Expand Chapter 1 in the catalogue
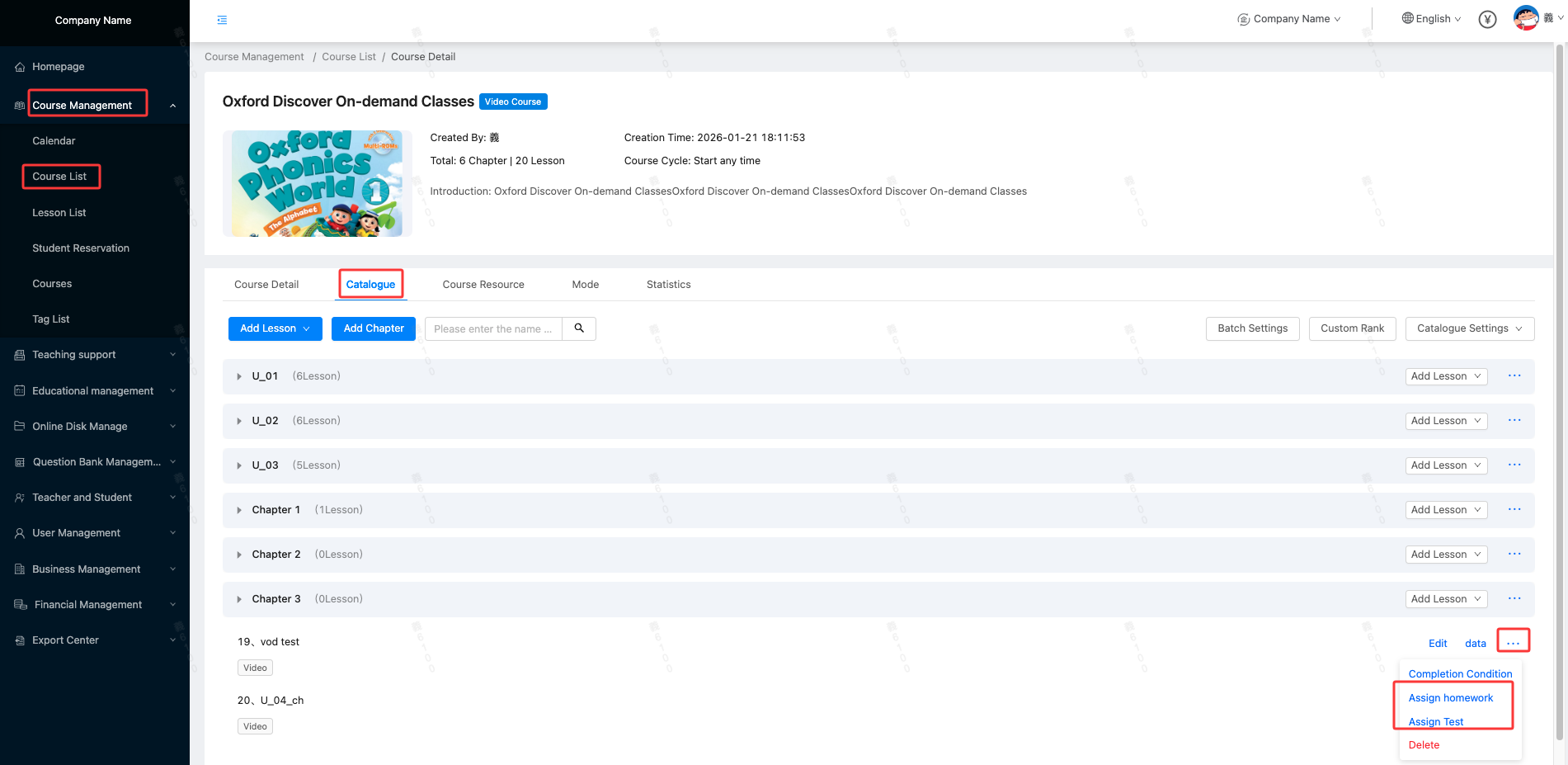The height and width of the screenshot is (765, 1568). pyautogui.click(x=239, y=510)
